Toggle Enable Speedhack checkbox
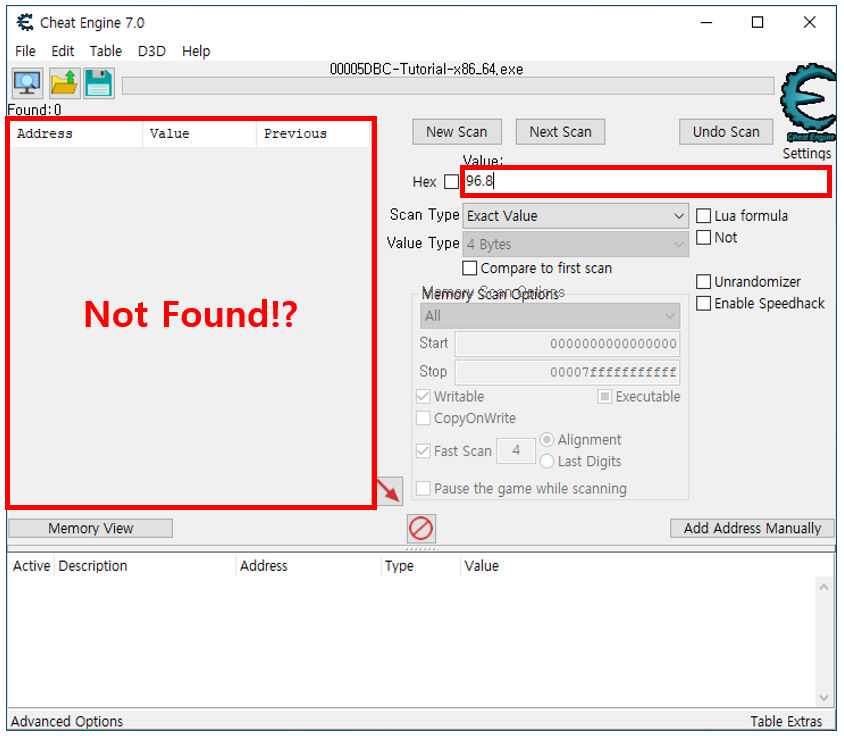This screenshot has height=736, width=844. 704,303
